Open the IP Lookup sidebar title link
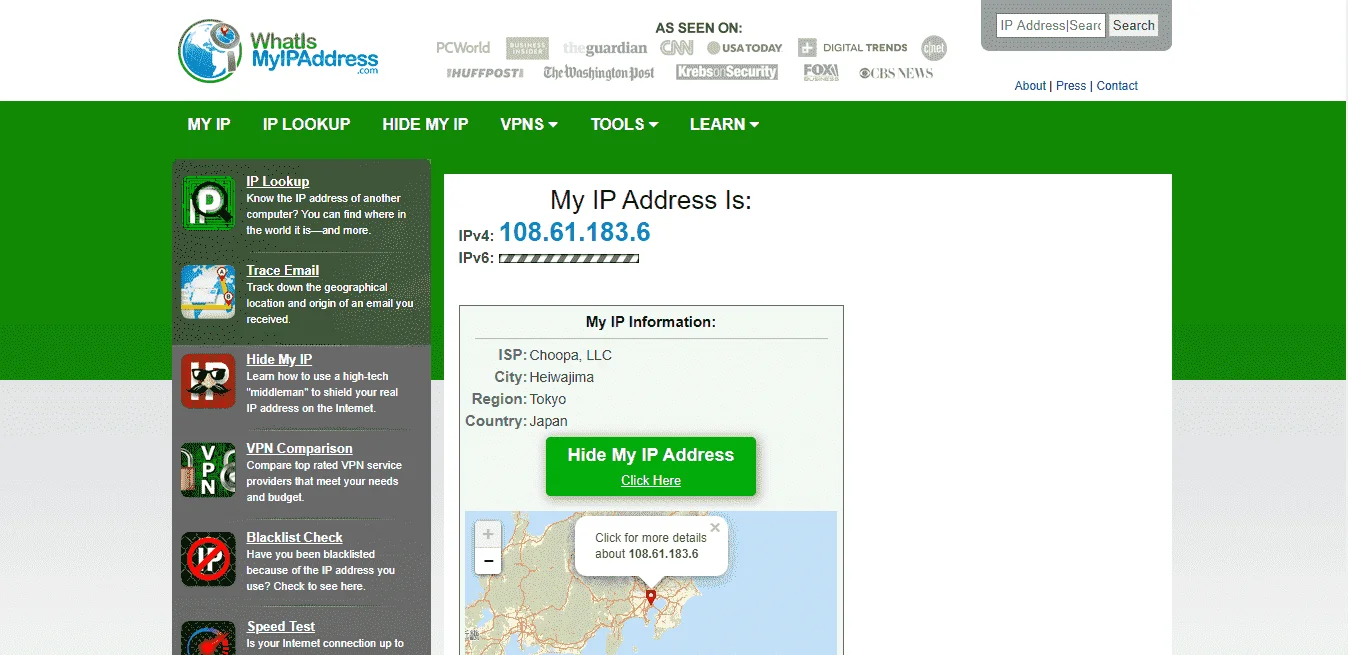The image size is (1348, 655). coord(278,181)
